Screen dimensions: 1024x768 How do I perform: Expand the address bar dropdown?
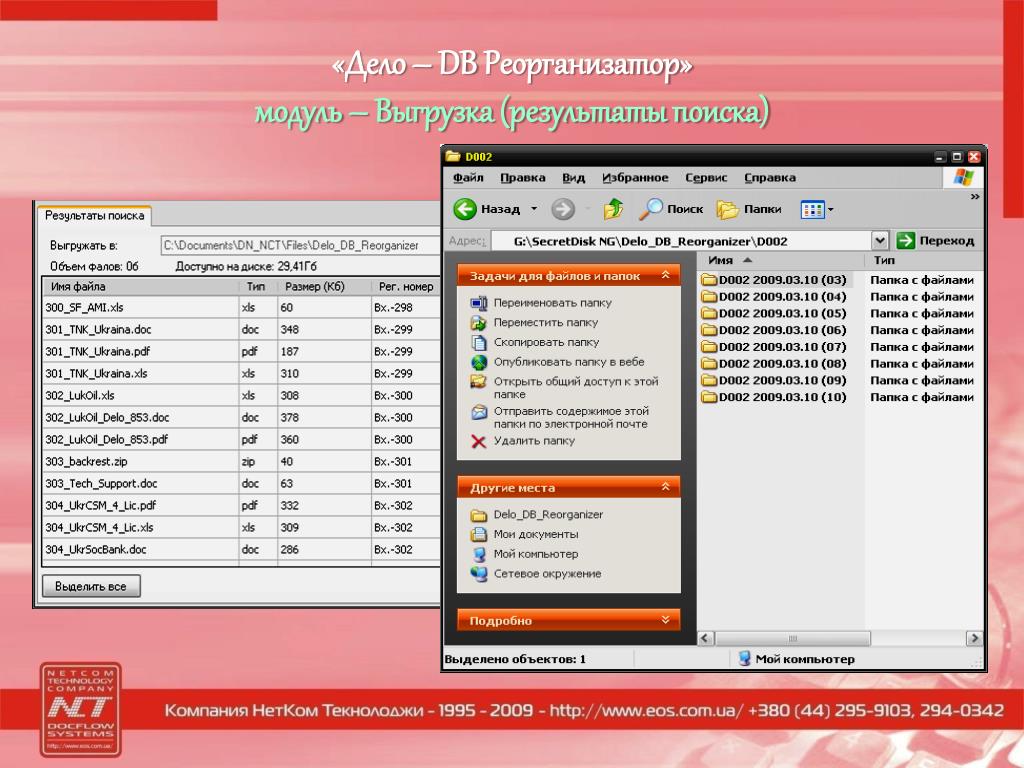coord(880,240)
